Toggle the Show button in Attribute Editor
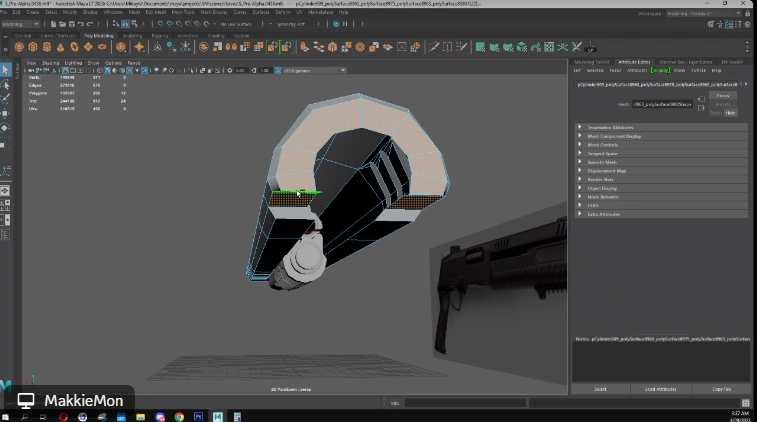Image resolution: width=757 pixels, height=422 pixels. [x=716, y=113]
